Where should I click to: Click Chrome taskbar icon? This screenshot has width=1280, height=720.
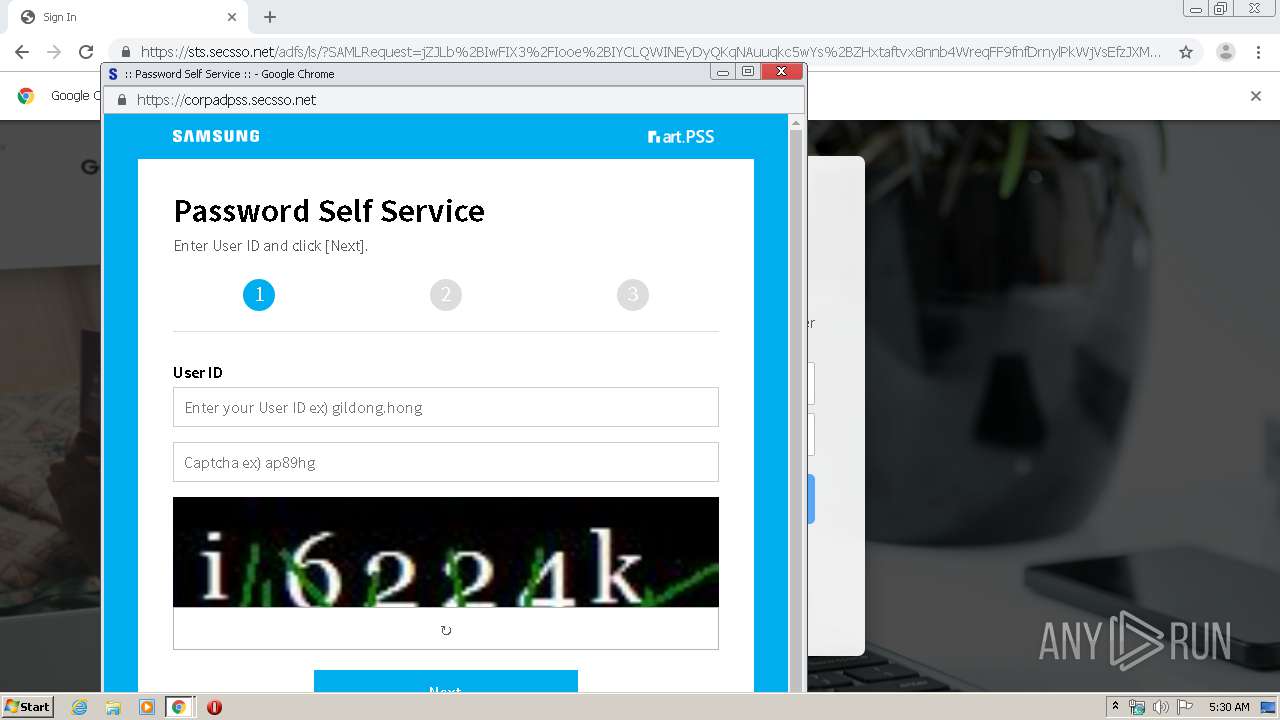(178, 707)
